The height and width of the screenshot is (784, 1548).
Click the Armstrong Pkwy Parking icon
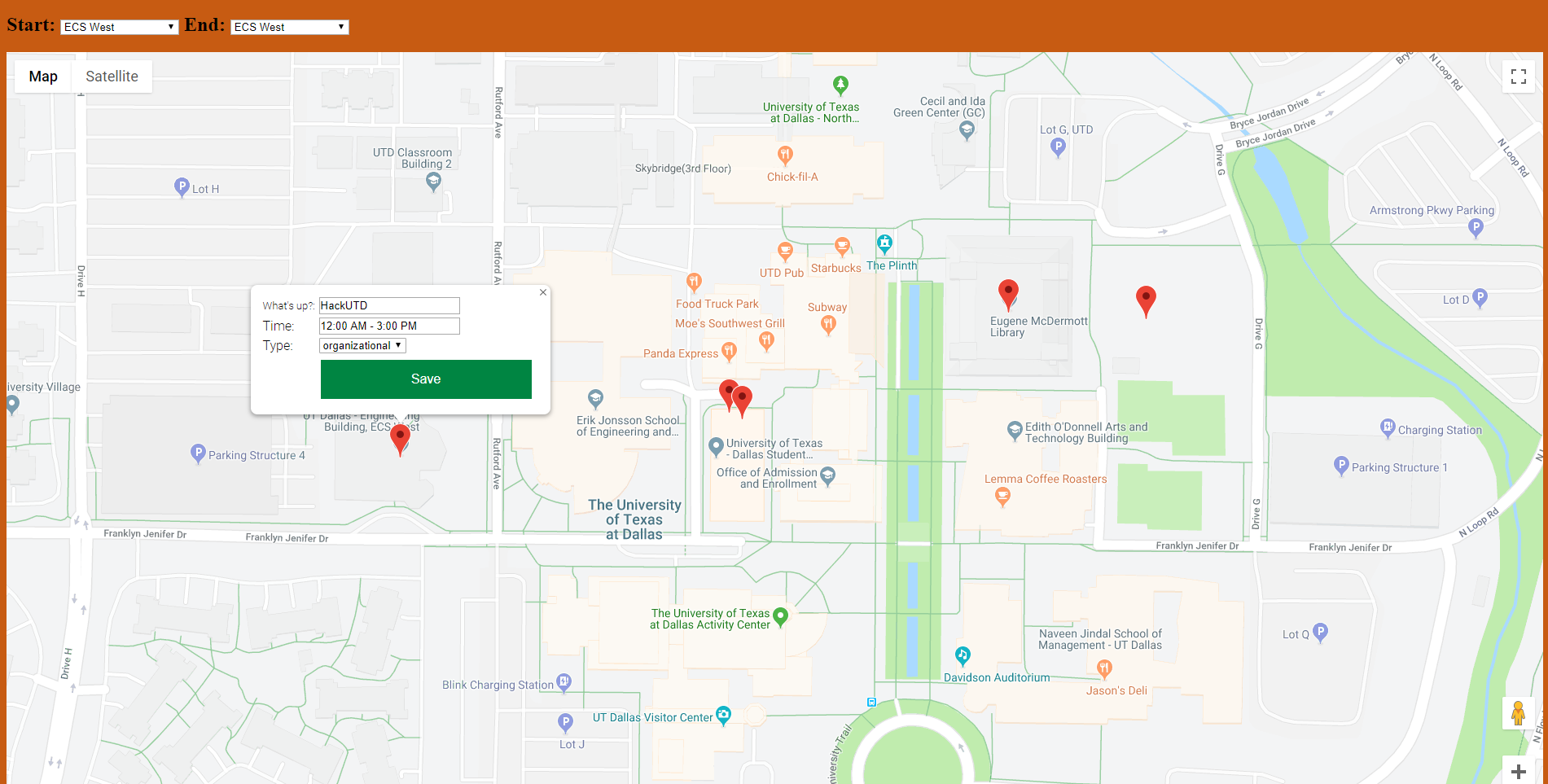(x=1476, y=229)
